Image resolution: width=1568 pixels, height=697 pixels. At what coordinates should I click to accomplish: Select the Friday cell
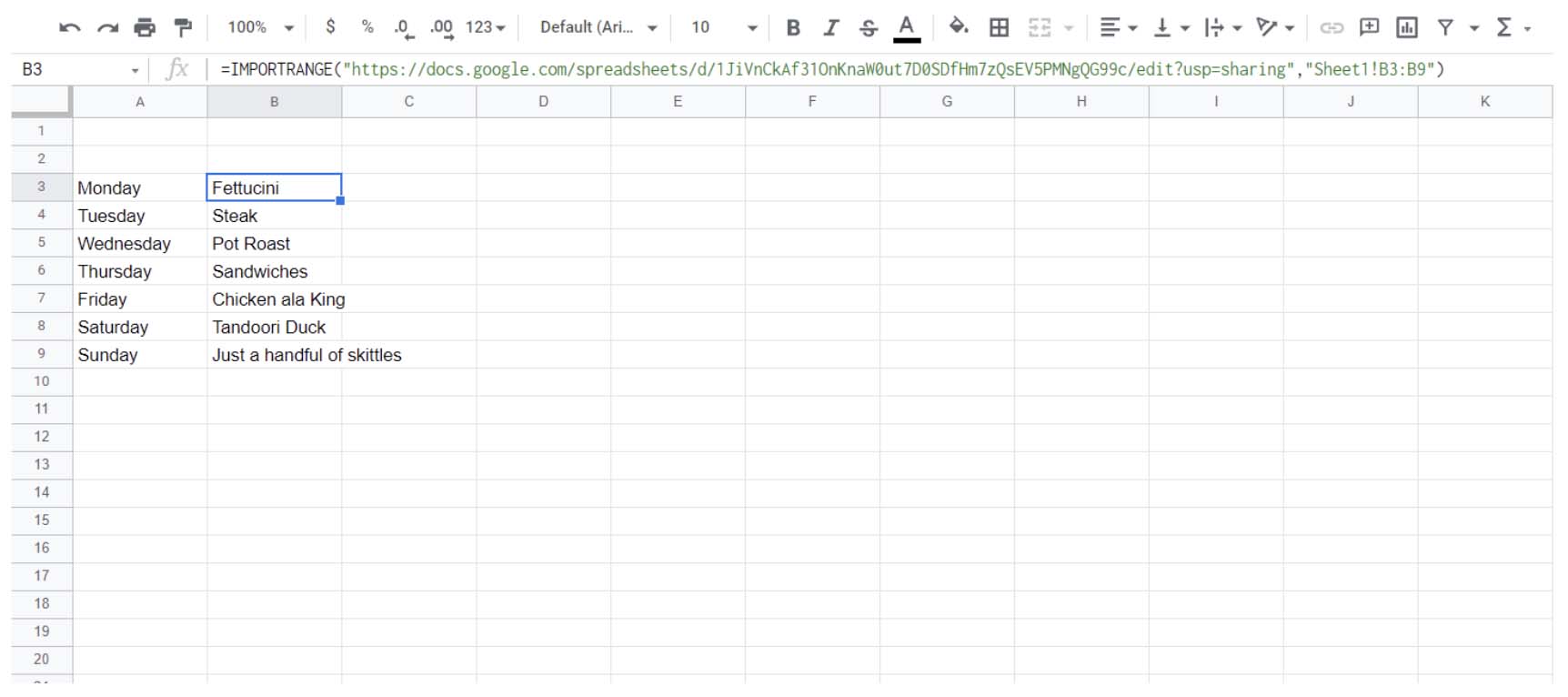click(140, 298)
